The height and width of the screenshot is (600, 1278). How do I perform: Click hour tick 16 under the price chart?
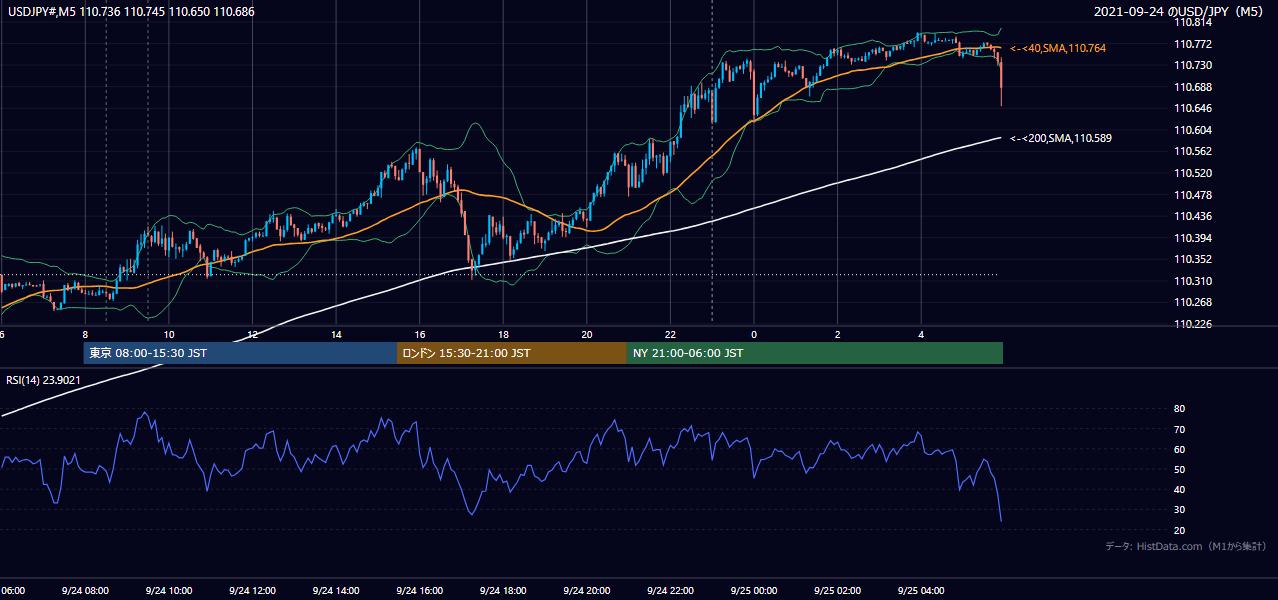point(420,334)
